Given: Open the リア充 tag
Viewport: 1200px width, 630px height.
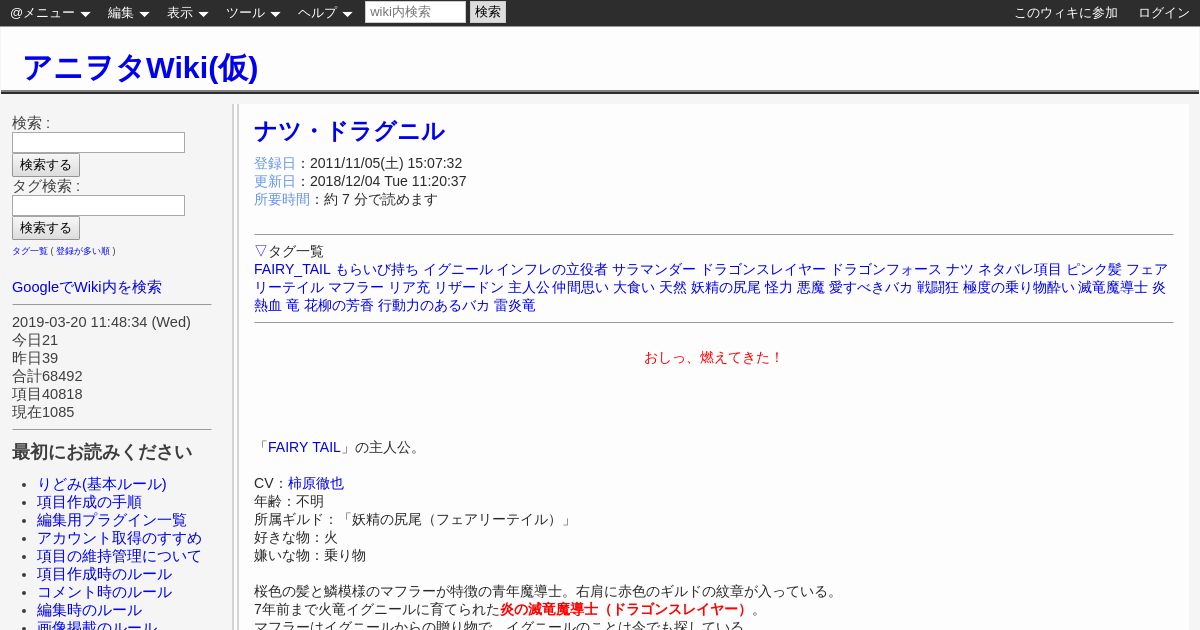Looking at the screenshot, I should [409, 287].
